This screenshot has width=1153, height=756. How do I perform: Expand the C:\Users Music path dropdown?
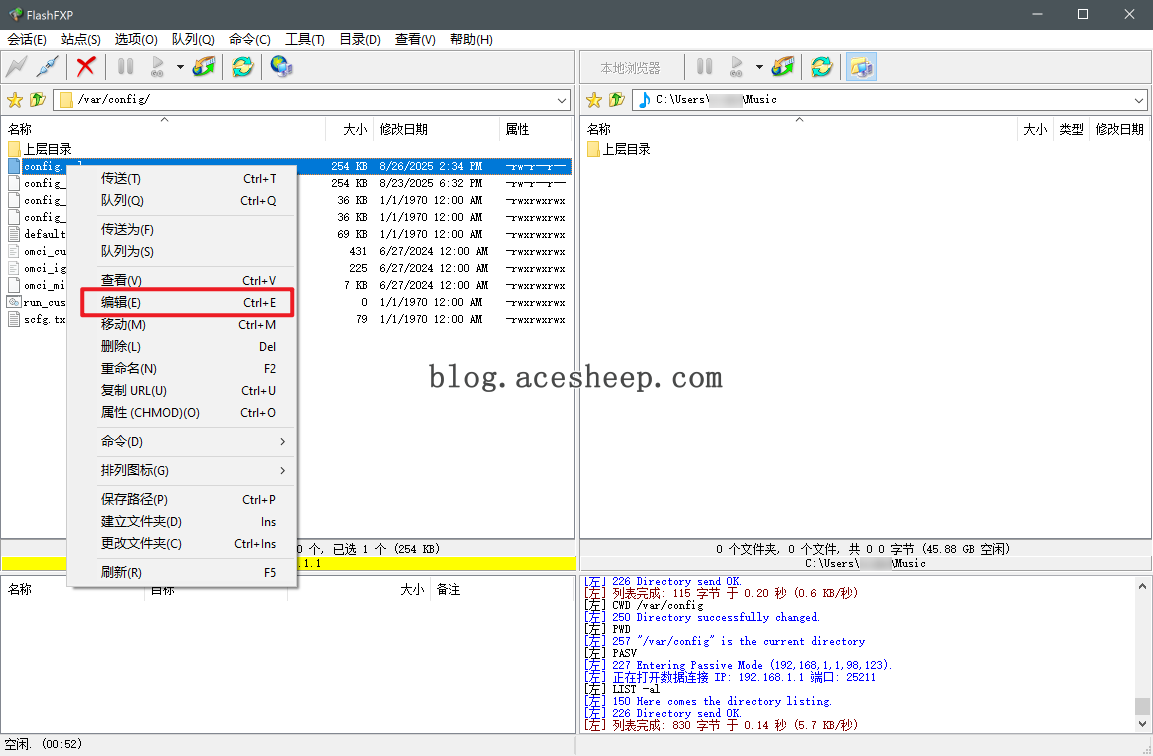point(1139,100)
